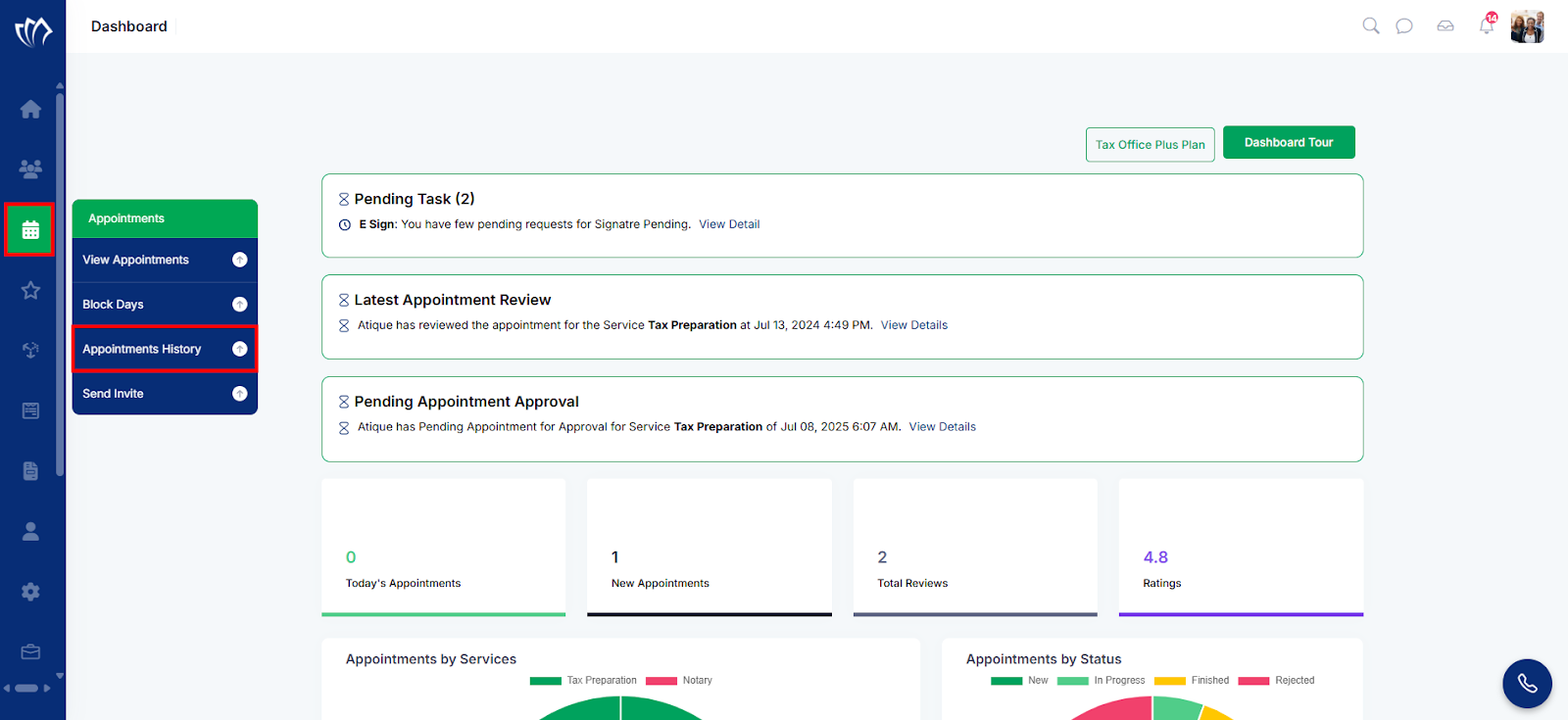
Task: Open the search magnifier in the header
Action: [x=1371, y=25]
